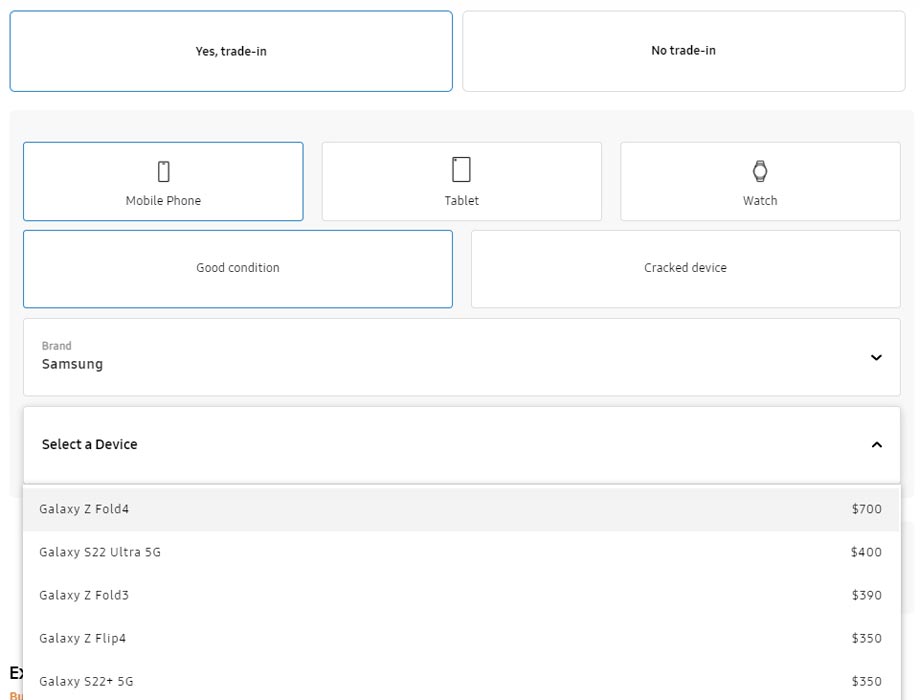Pick the Mobile Phone device type card
Image resolution: width=920 pixels, height=700 pixels.
point(163,181)
